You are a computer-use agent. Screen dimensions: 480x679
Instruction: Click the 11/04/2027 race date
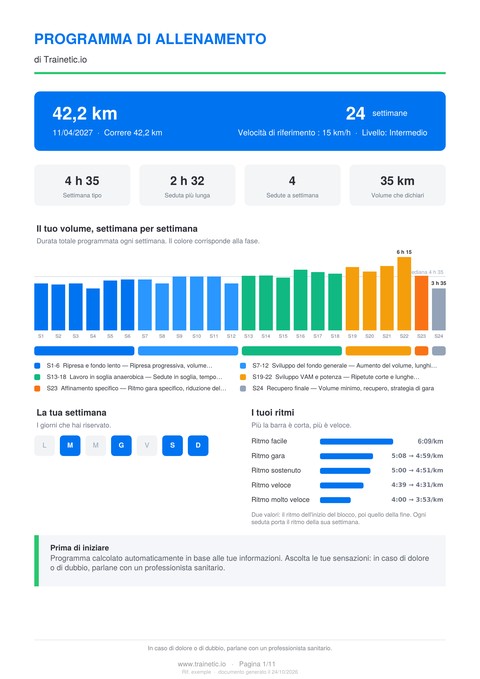coord(73,133)
